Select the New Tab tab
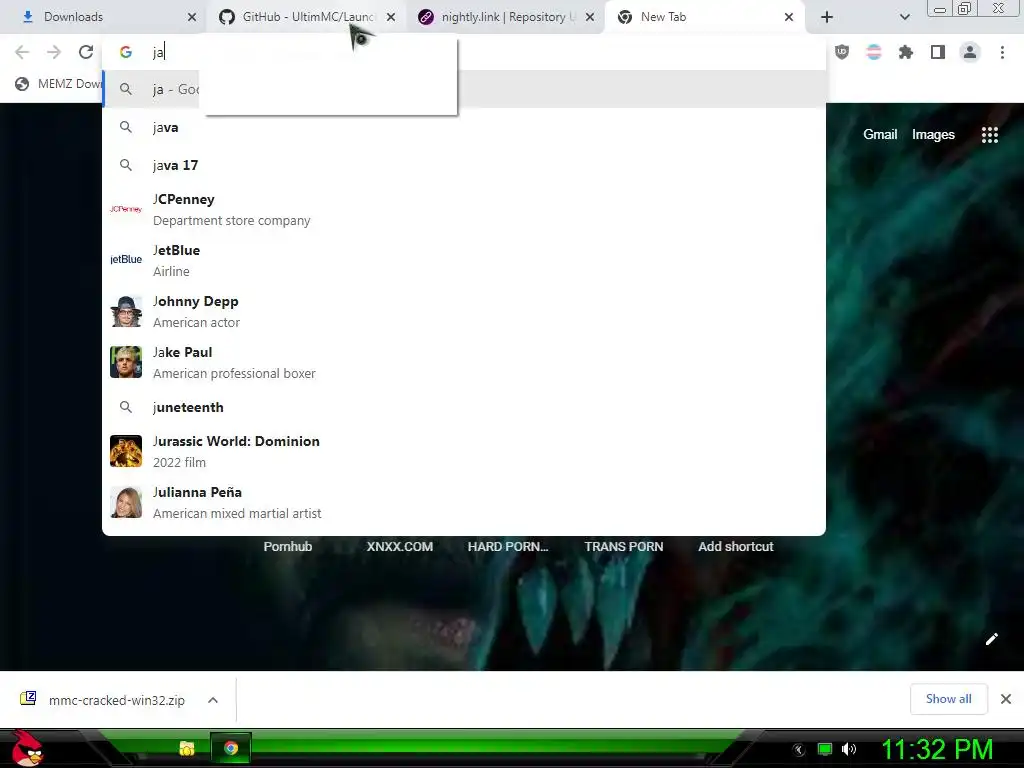1024x768 pixels. pyautogui.click(x=705, y=17)
